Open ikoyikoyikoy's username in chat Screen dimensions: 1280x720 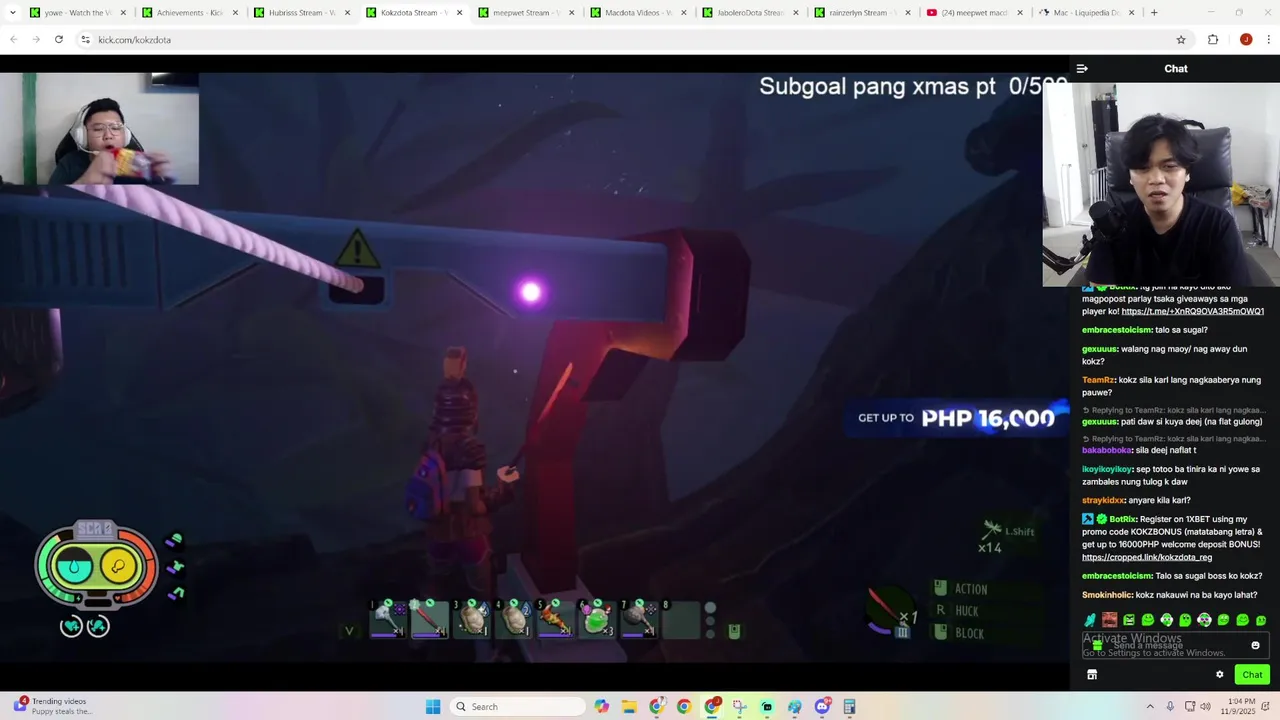tap(1107, 469)
